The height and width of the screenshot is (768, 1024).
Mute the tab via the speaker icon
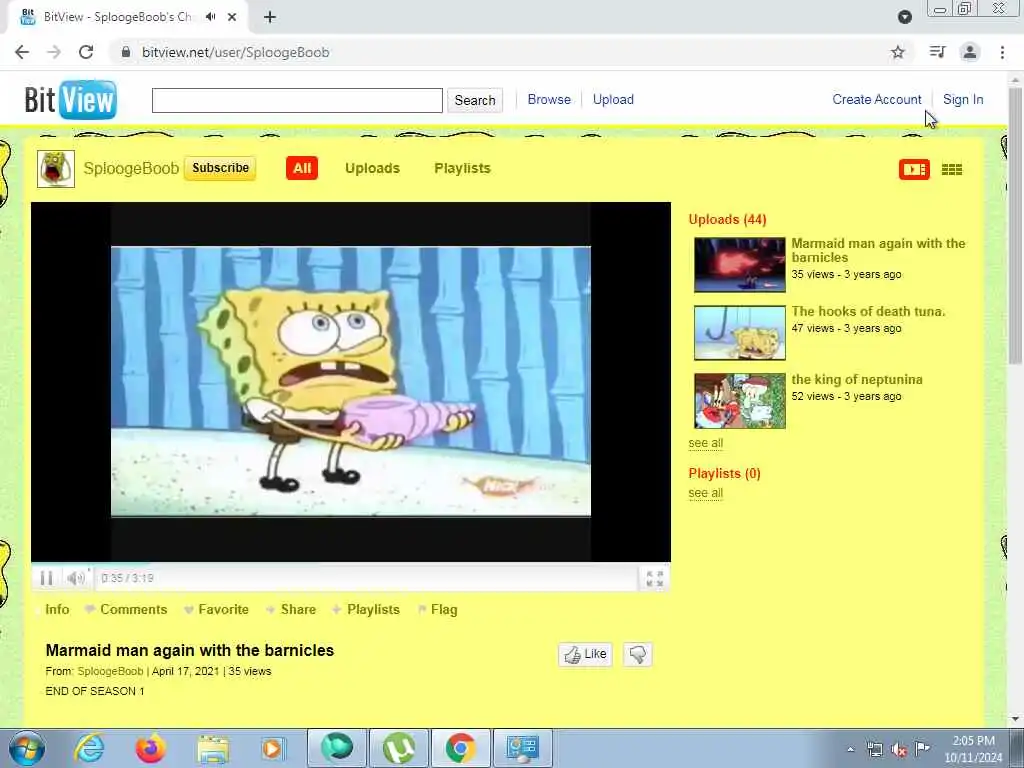click(210, 17)
